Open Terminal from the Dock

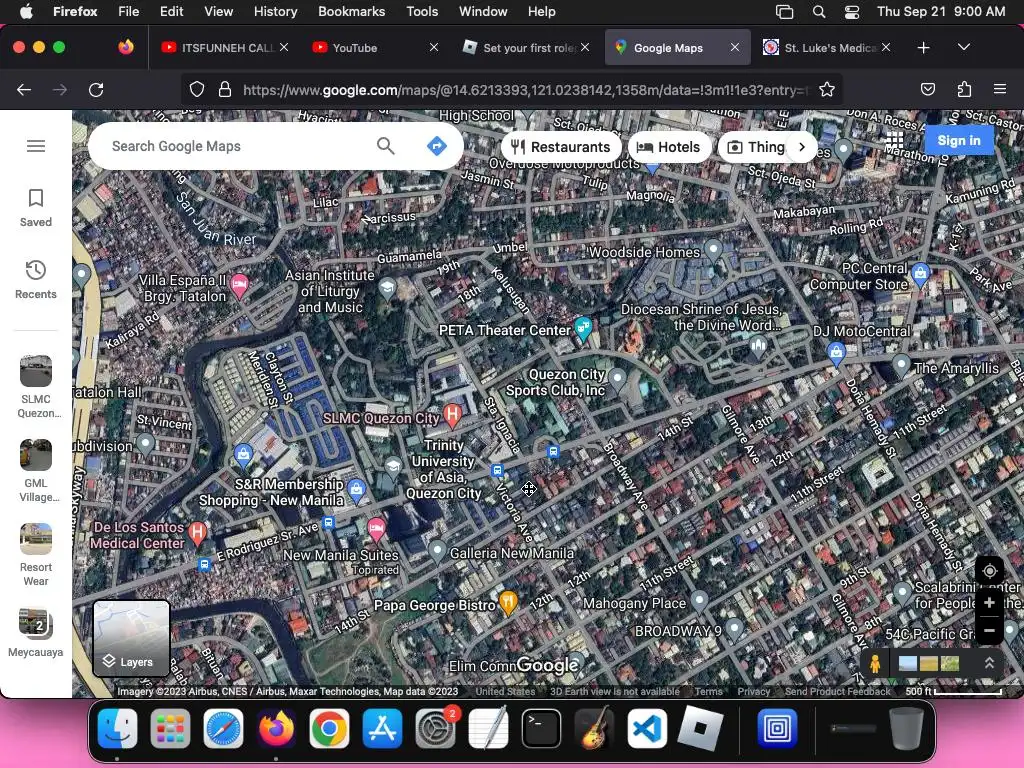click(x=541, y=728)
